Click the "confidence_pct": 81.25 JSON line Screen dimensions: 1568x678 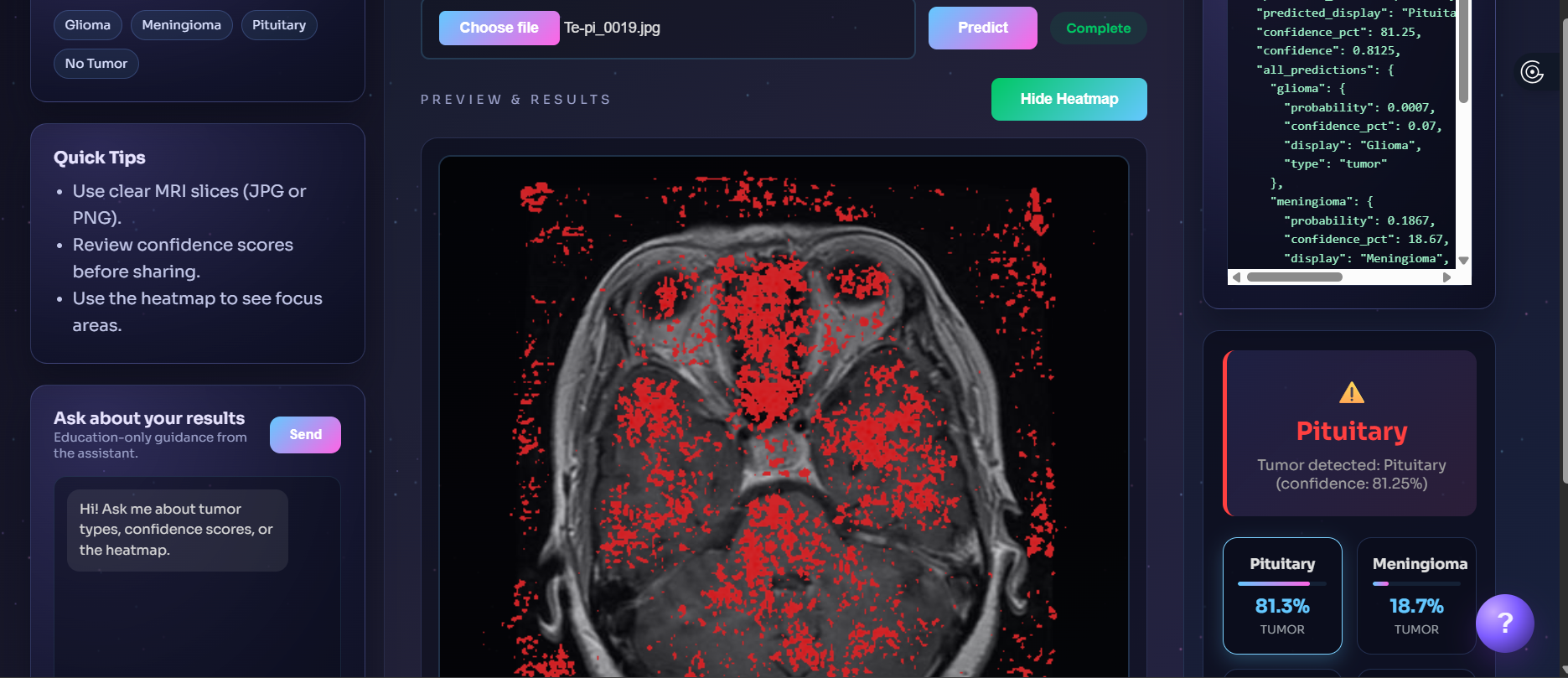pyautogui.click(x=1338, y=32)
